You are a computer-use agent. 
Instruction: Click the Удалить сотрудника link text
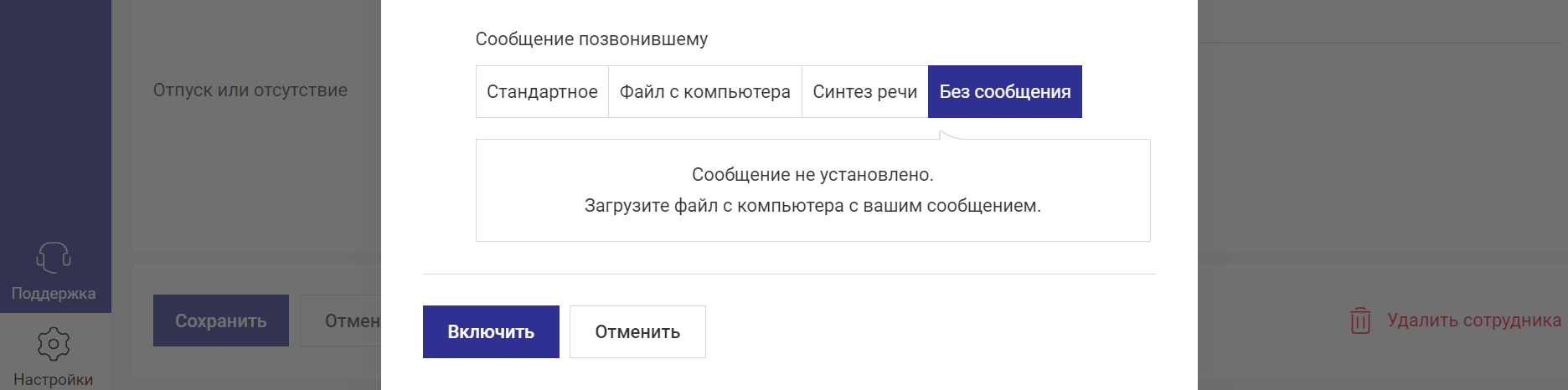(x=1474, y=321)
